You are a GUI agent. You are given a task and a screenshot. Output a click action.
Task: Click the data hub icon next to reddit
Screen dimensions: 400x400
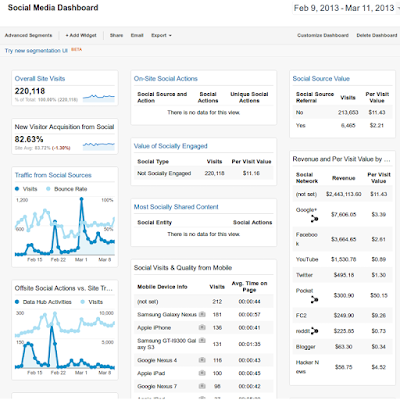tap(314, 331)
